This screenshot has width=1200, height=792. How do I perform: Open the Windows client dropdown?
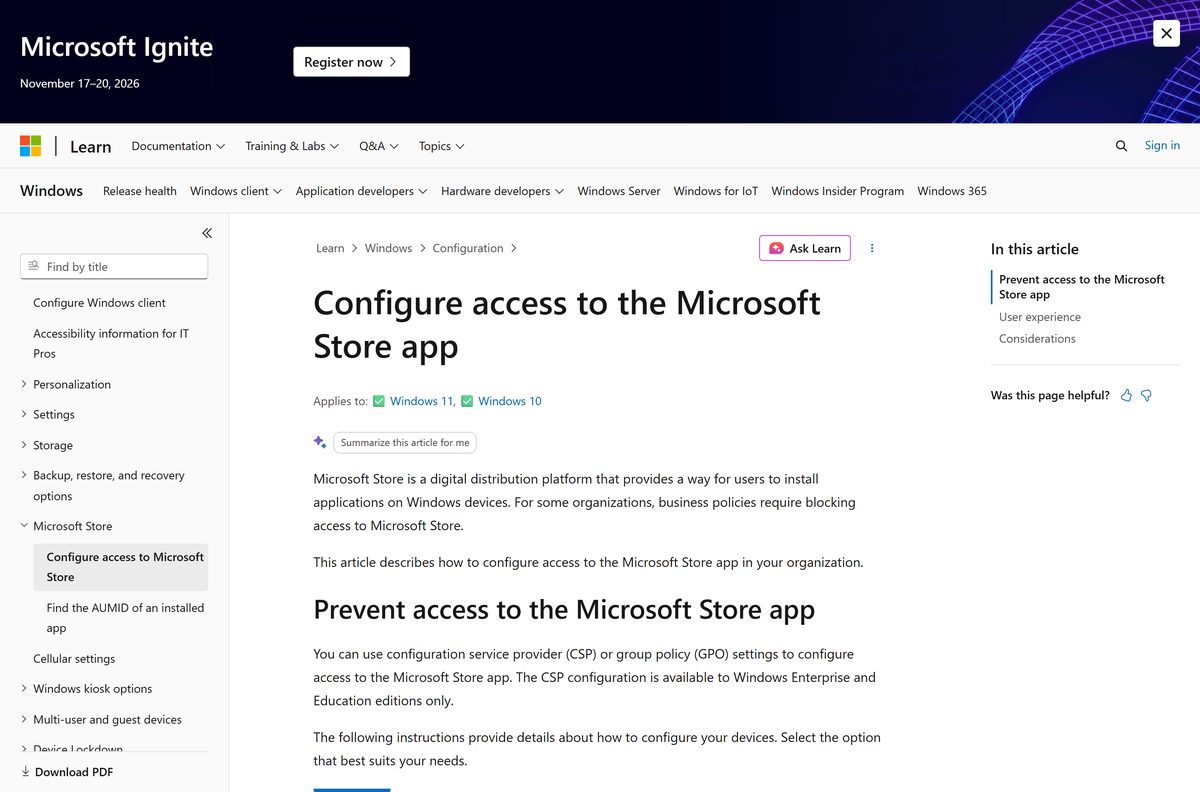pyautogui.click(x=236, y=191)
